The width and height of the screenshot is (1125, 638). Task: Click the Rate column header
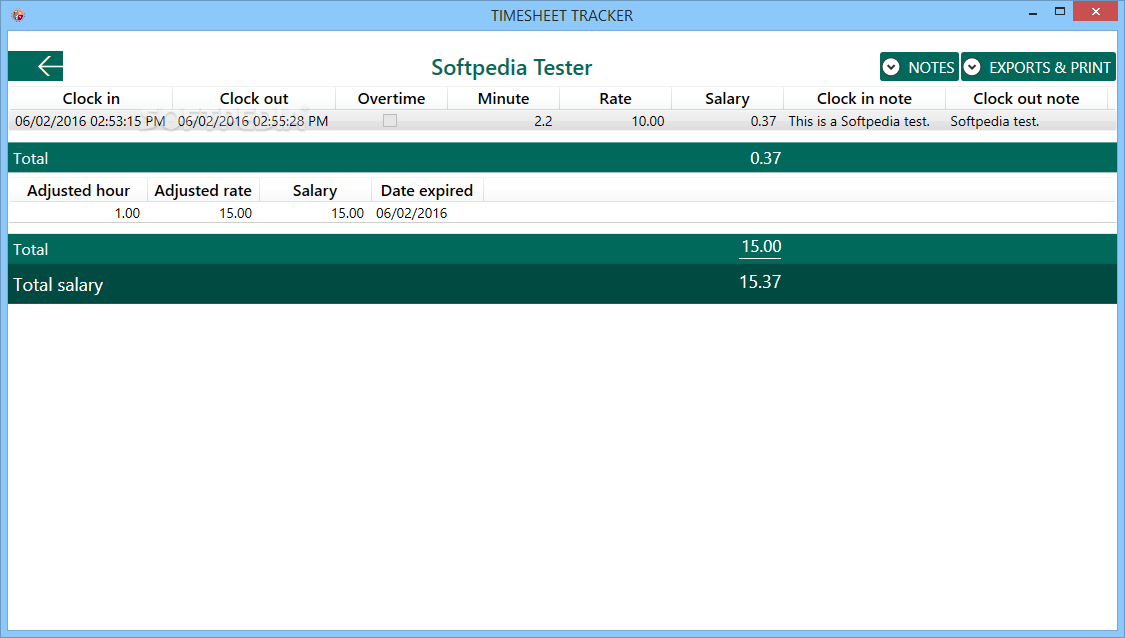pos(616,98)
